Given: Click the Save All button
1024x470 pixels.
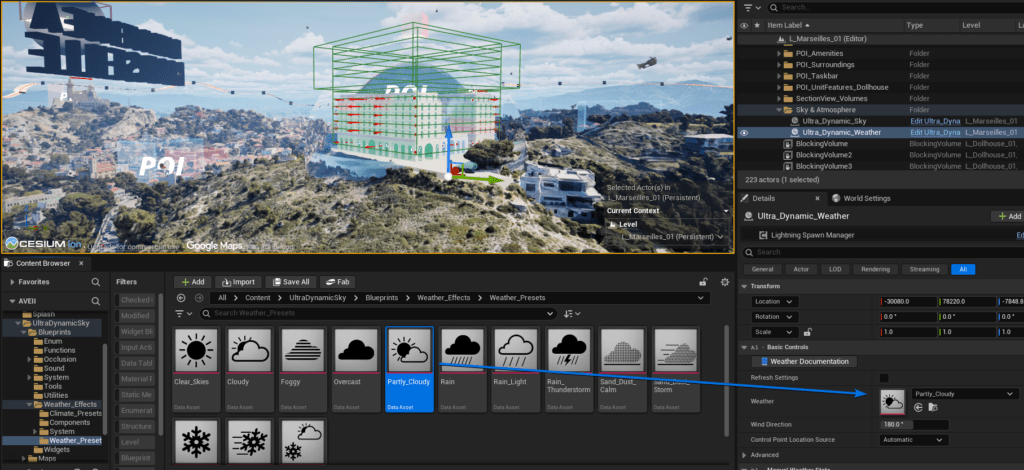Looking at the screenshot, I should [x=292, y=282].
